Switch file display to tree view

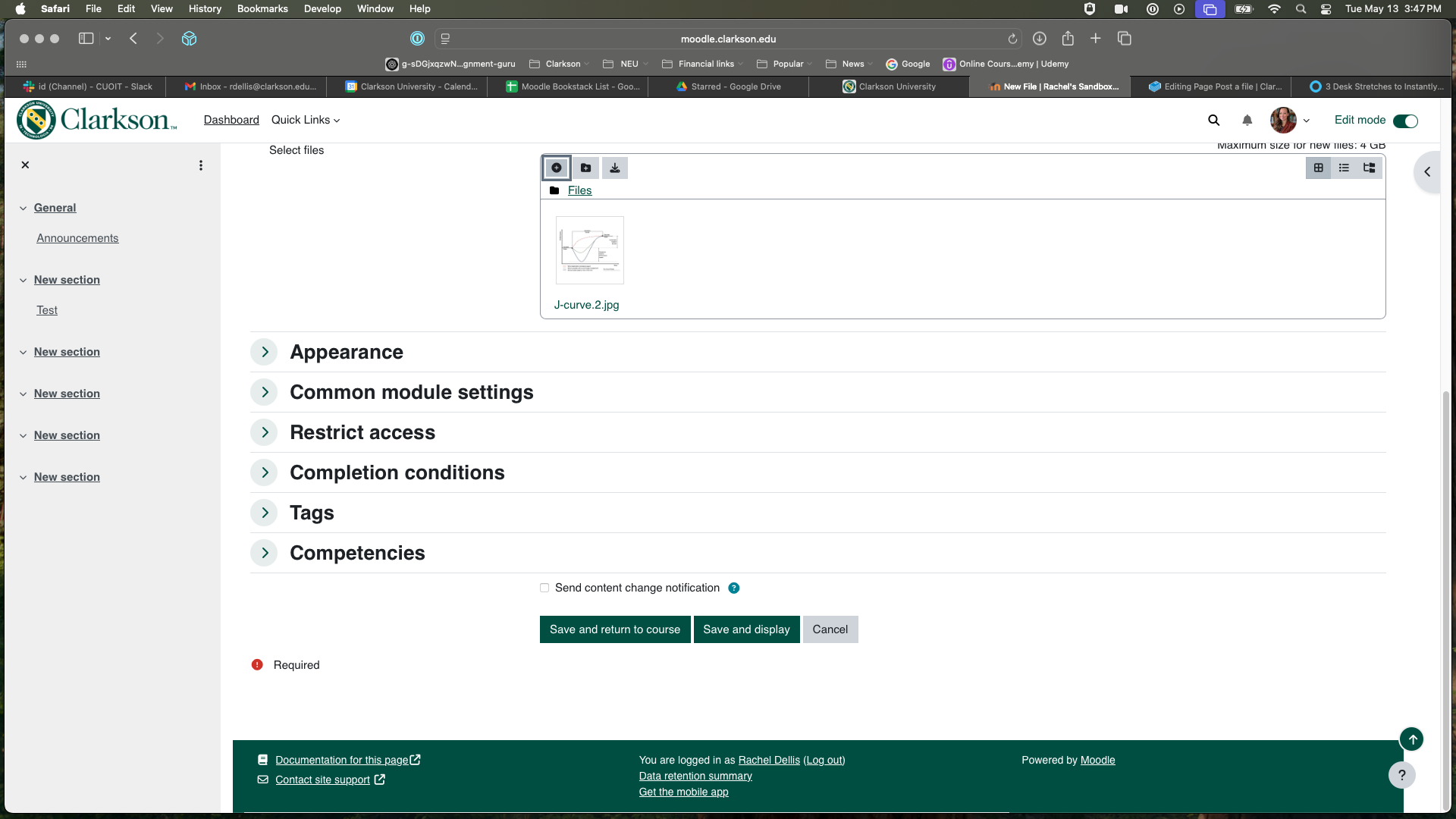(x=1369, y=168)
